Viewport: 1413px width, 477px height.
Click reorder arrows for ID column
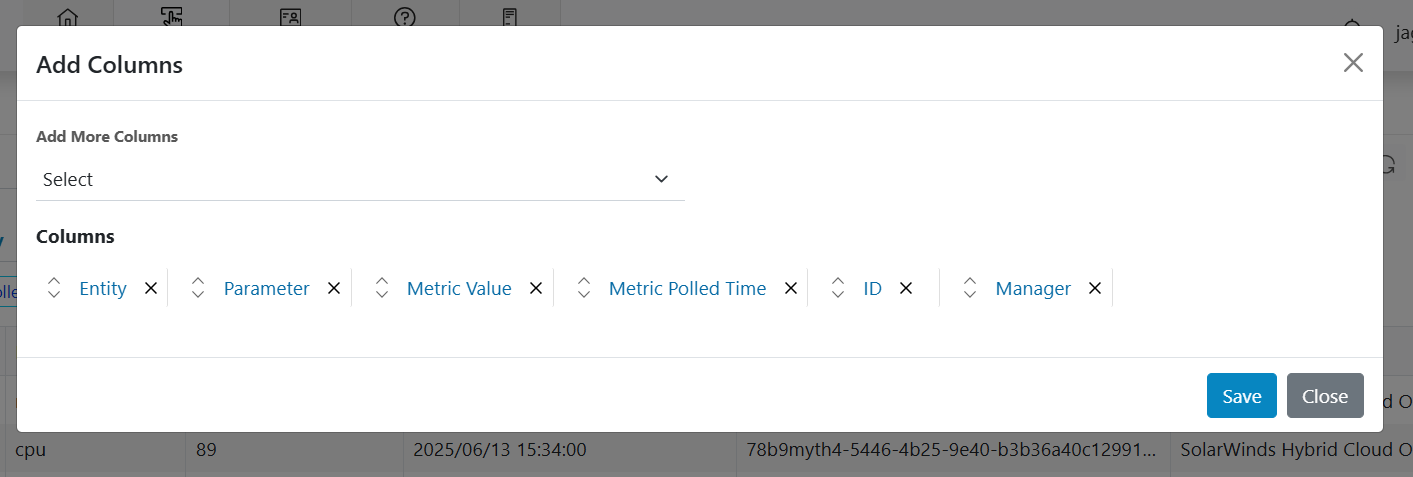[838, 288]
